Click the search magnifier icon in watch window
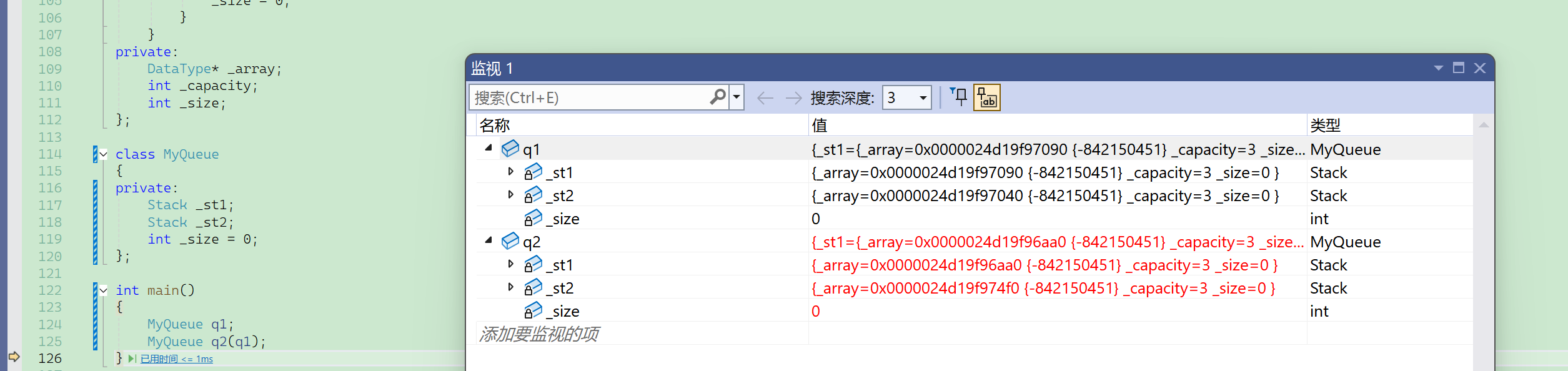The width and height of the screenshot is (1568, 371). pos(718,97)
